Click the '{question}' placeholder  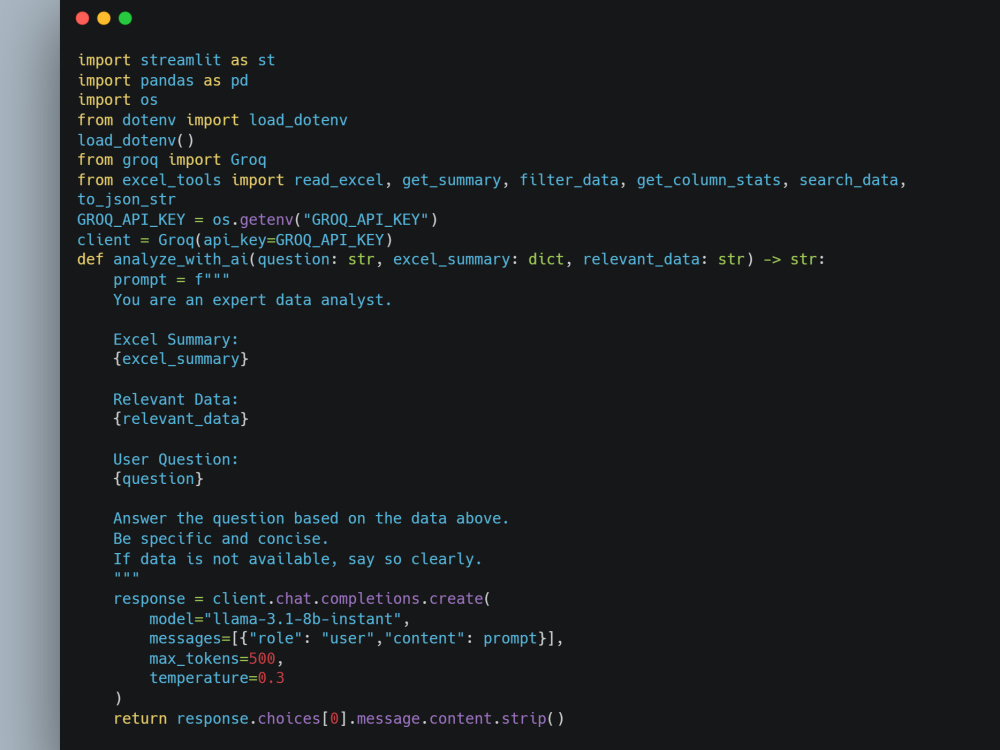click(x=158, y=479)
